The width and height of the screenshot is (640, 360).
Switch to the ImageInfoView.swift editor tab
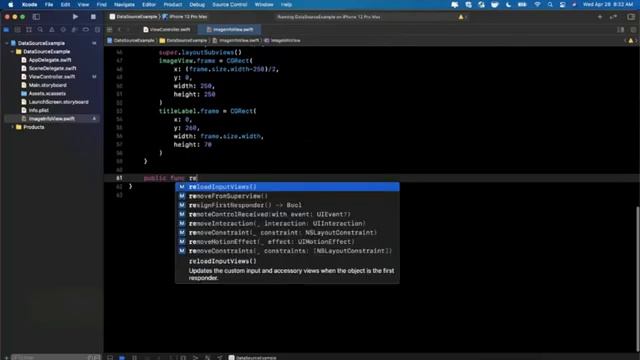click(x=230, y=29)
